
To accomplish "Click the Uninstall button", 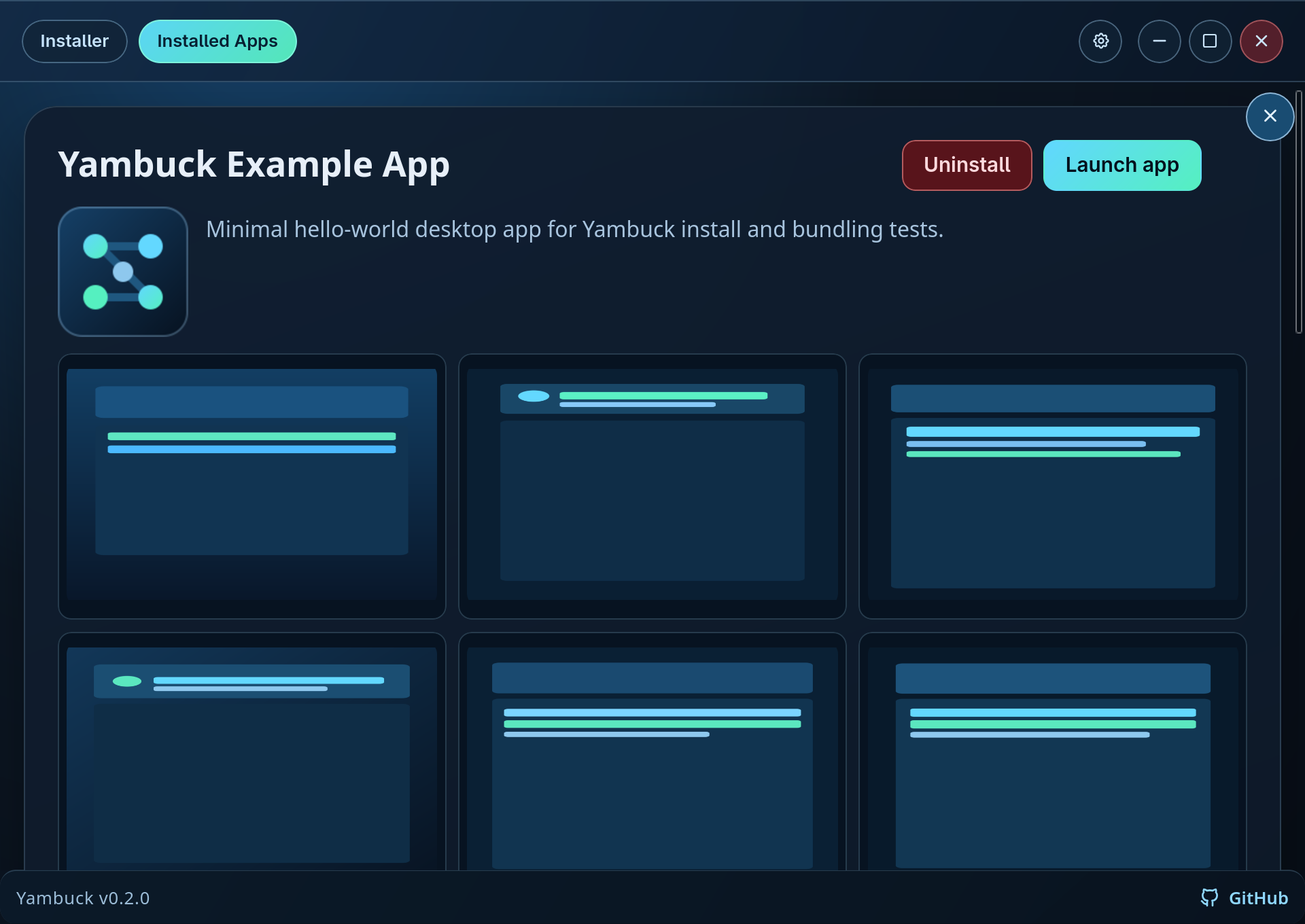I will 967,165.
